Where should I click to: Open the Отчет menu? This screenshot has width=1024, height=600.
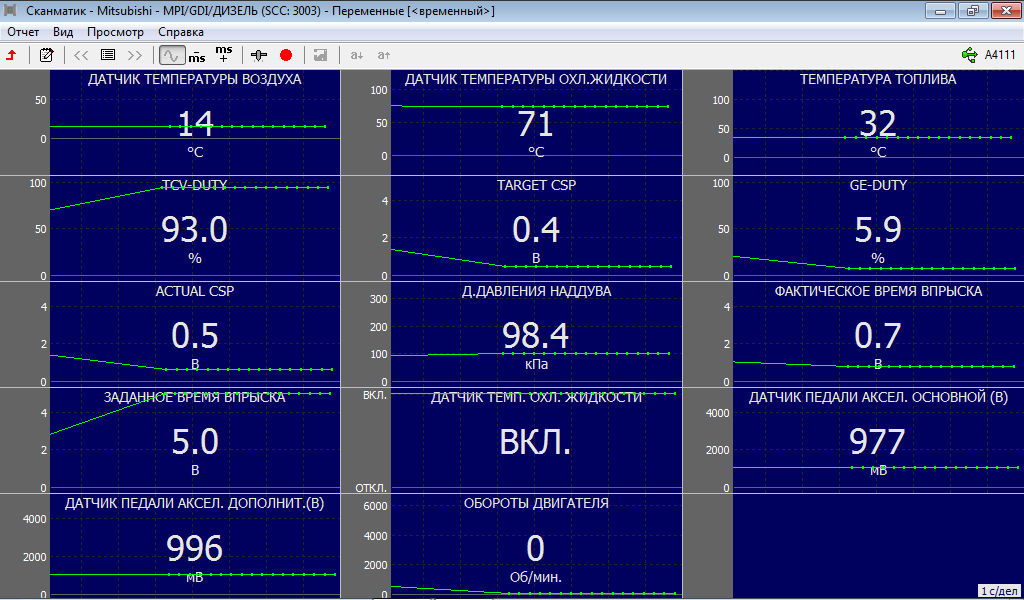coord(23,32)
